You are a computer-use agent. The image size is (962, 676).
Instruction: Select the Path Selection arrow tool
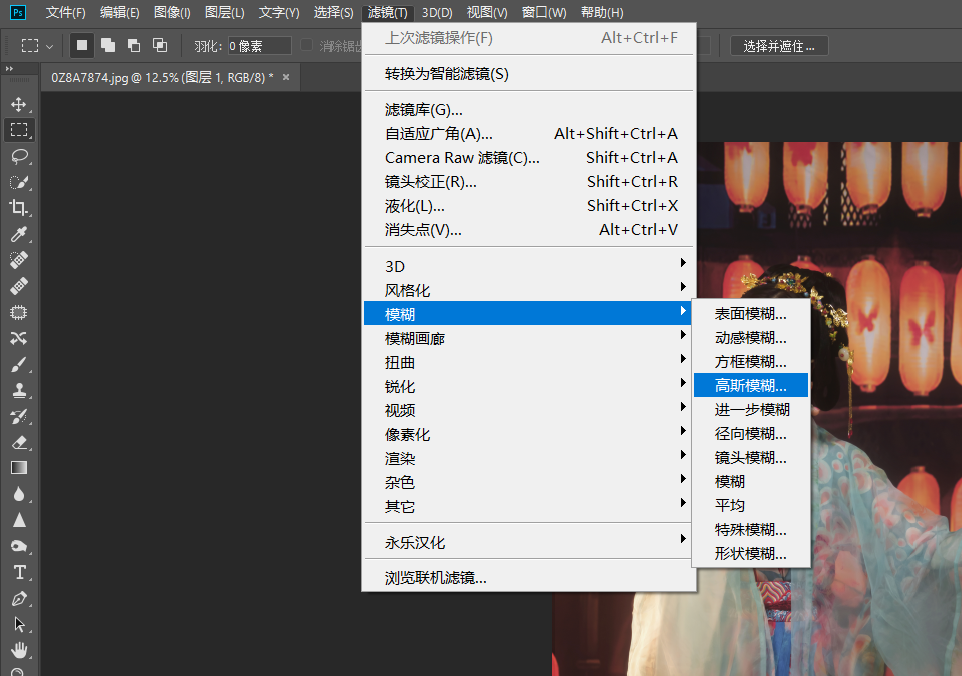tap(19, 624)
